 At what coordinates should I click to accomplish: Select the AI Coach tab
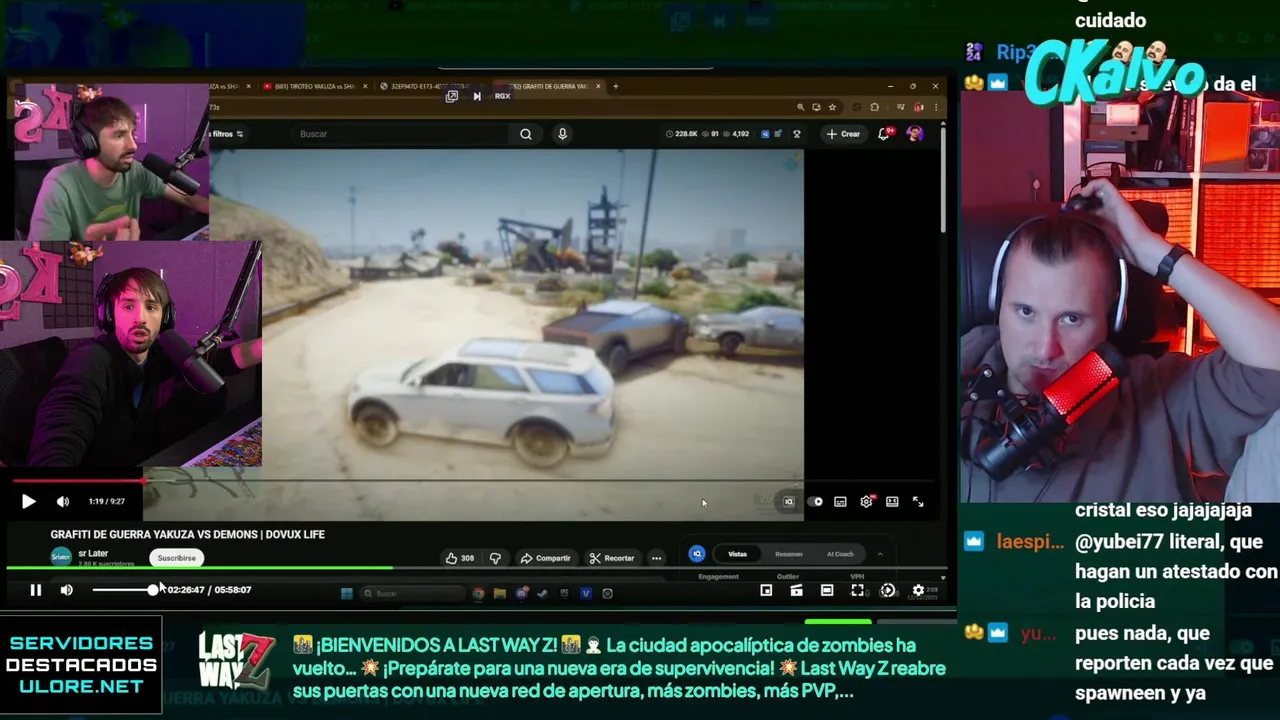click(840, 554)
